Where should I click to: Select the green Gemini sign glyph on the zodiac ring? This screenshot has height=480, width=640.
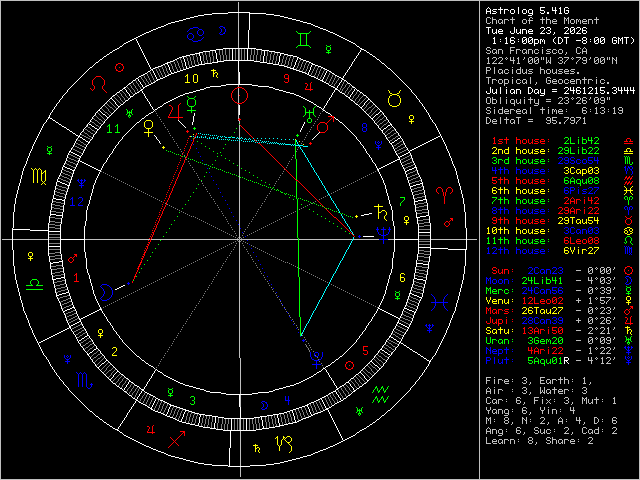[x=304, y=40]
